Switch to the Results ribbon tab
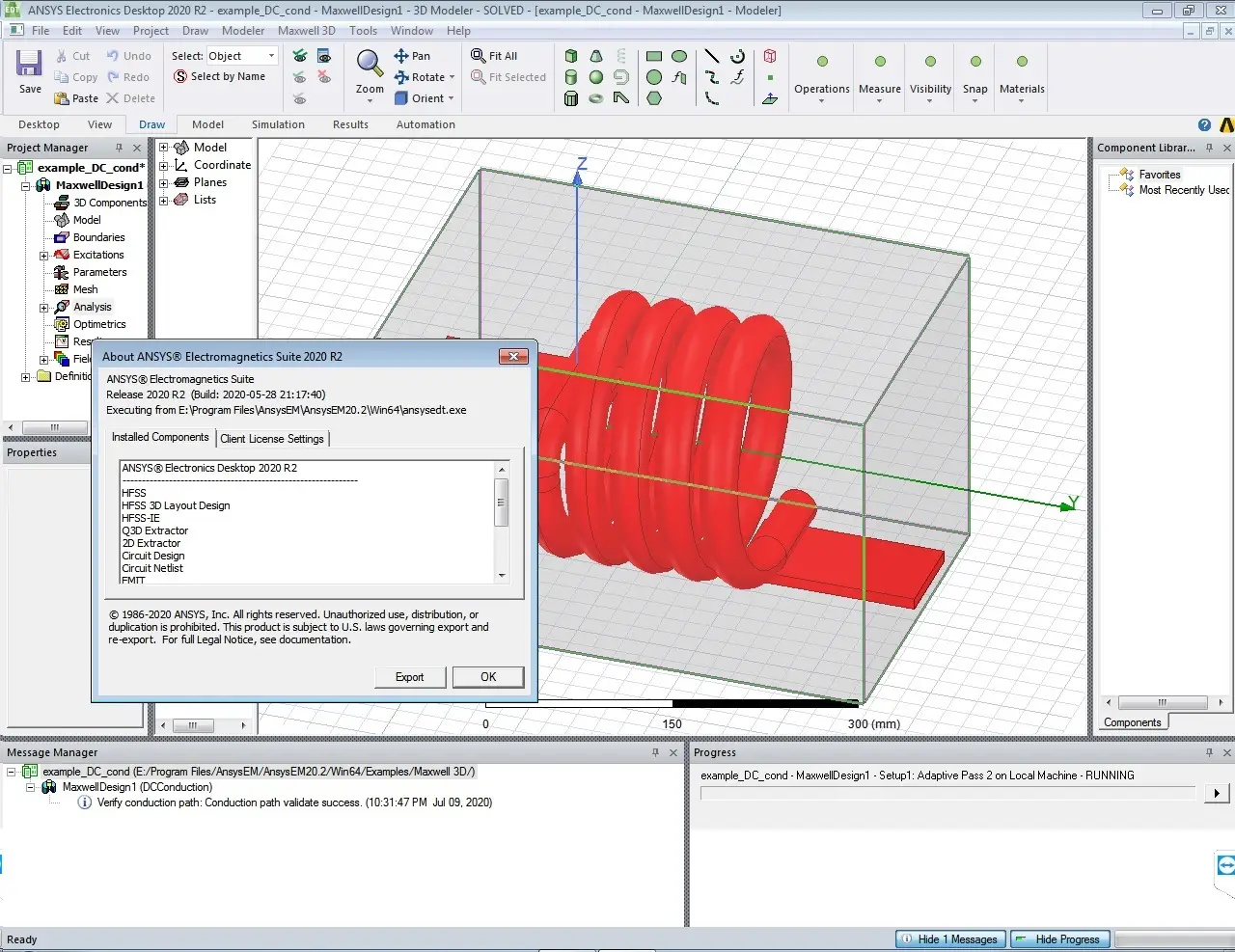This screenshot has width=1235, height=952. [x=350, y=124]
